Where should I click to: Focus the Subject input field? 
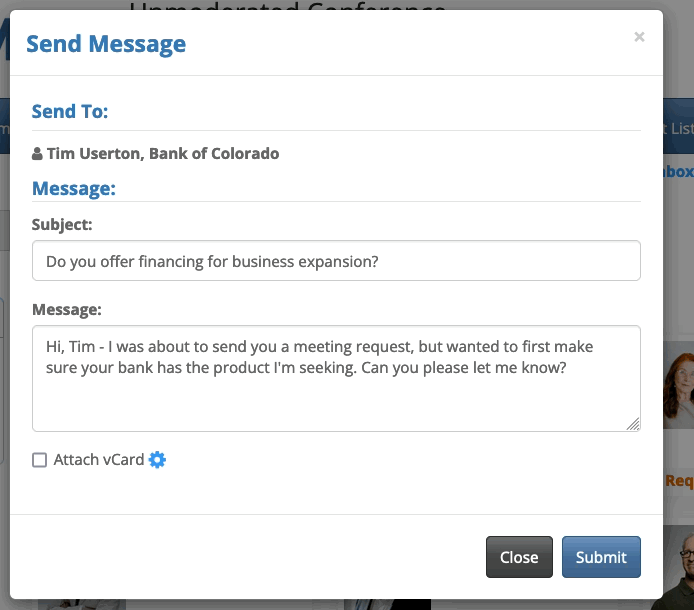coord(336,261)
